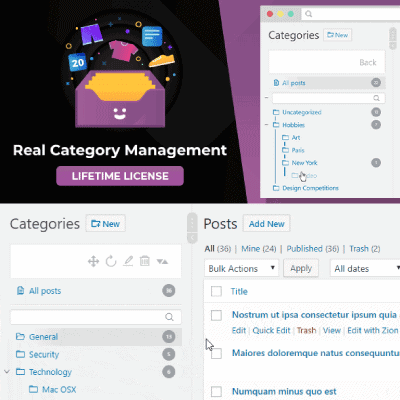Click the General category count badge
The height and width of the screenshot is (400, 400).
click(x=169, y=337)
